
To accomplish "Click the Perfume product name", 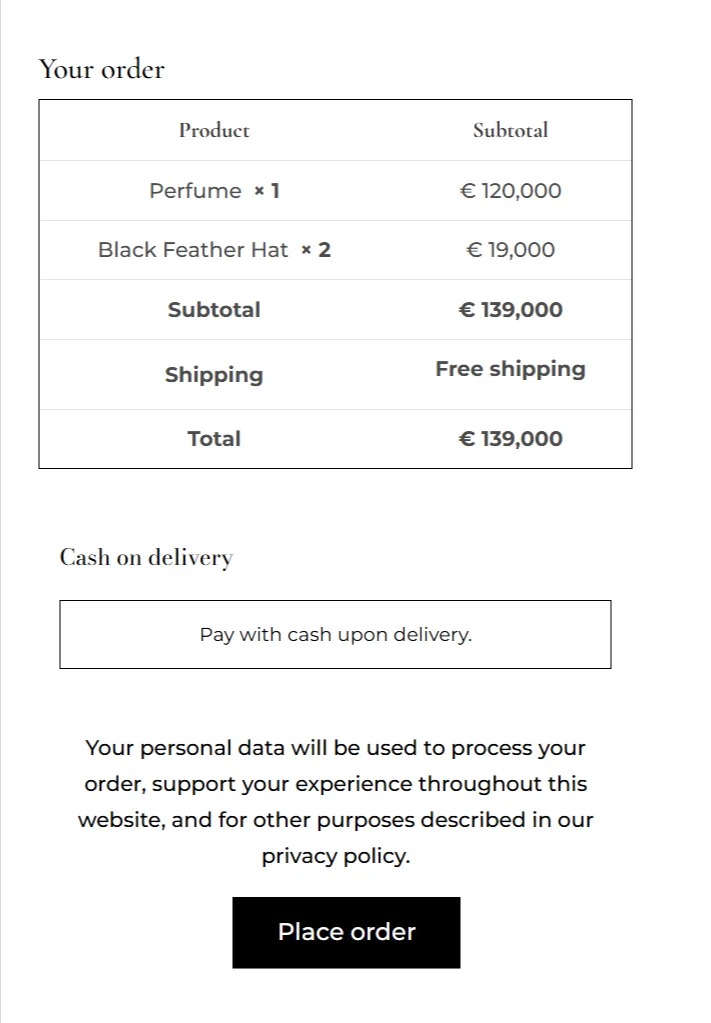I will coord(195,191).
